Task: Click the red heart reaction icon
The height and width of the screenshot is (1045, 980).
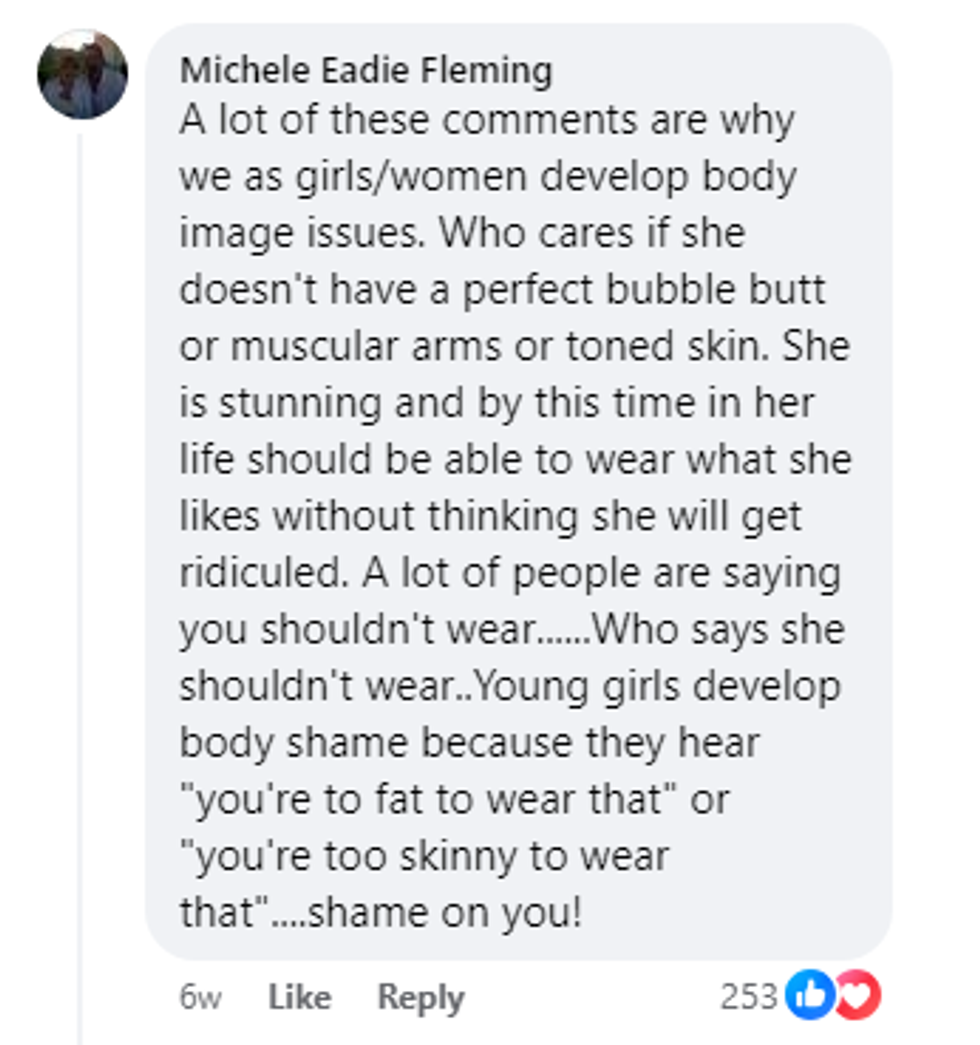Action: [859, 996]
